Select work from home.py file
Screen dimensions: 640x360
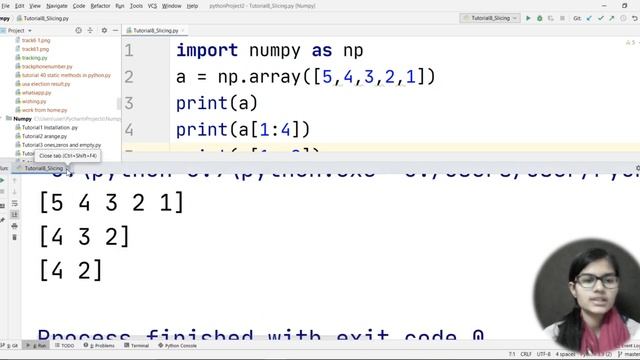[x=41, y=110]
